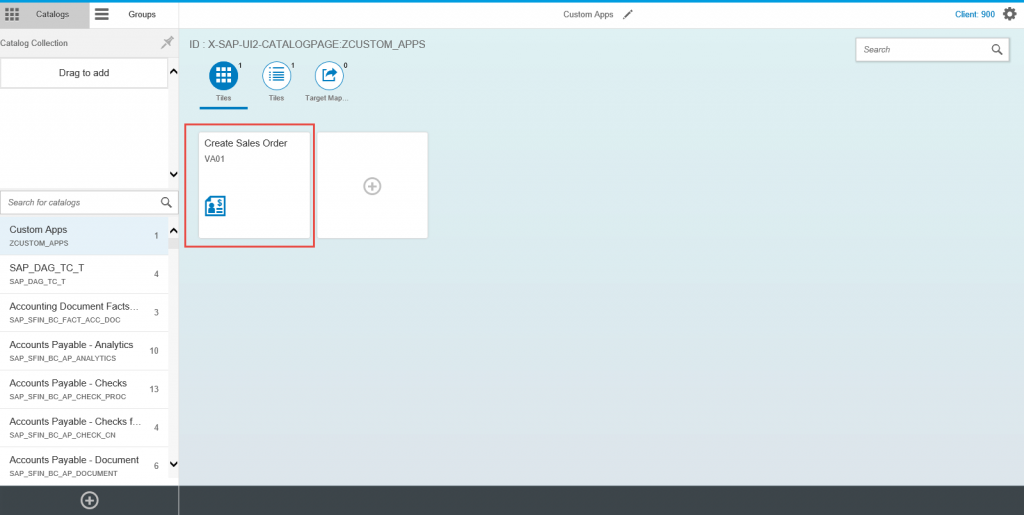Open the Target Mappings view

[329, 76]
